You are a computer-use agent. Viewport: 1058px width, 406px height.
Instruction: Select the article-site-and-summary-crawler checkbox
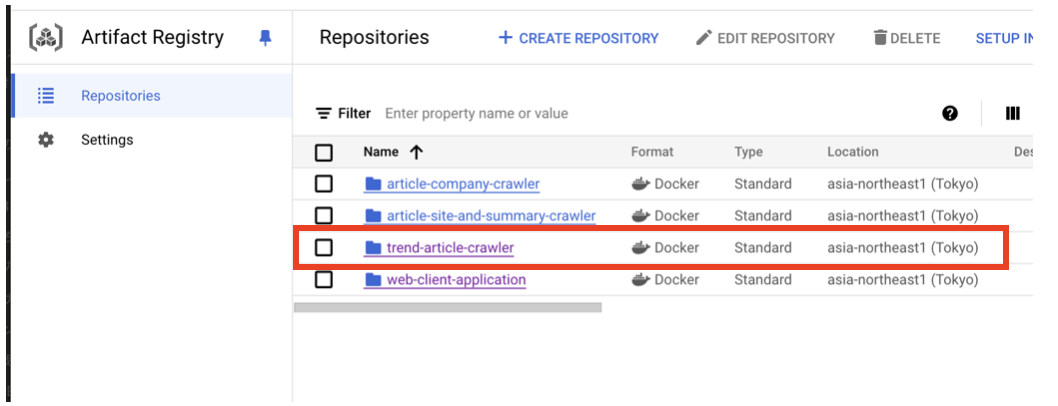(x=324, y=216)
